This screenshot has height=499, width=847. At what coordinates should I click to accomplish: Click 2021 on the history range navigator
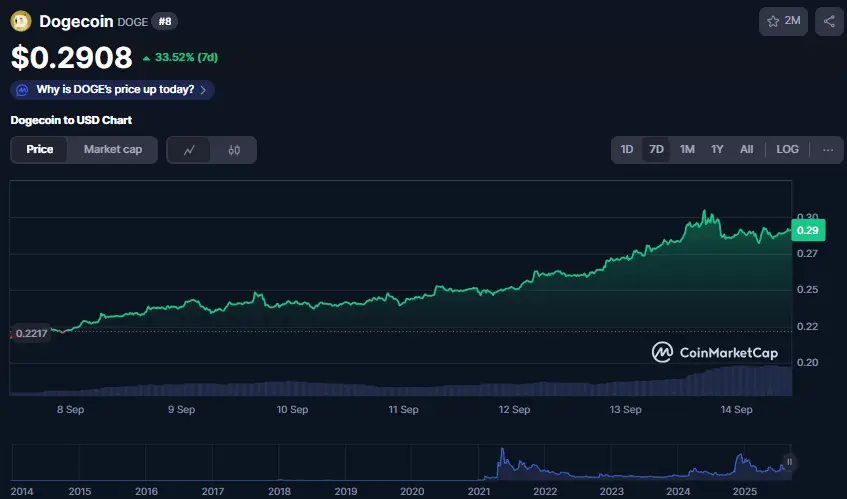(x=479, y=491)
